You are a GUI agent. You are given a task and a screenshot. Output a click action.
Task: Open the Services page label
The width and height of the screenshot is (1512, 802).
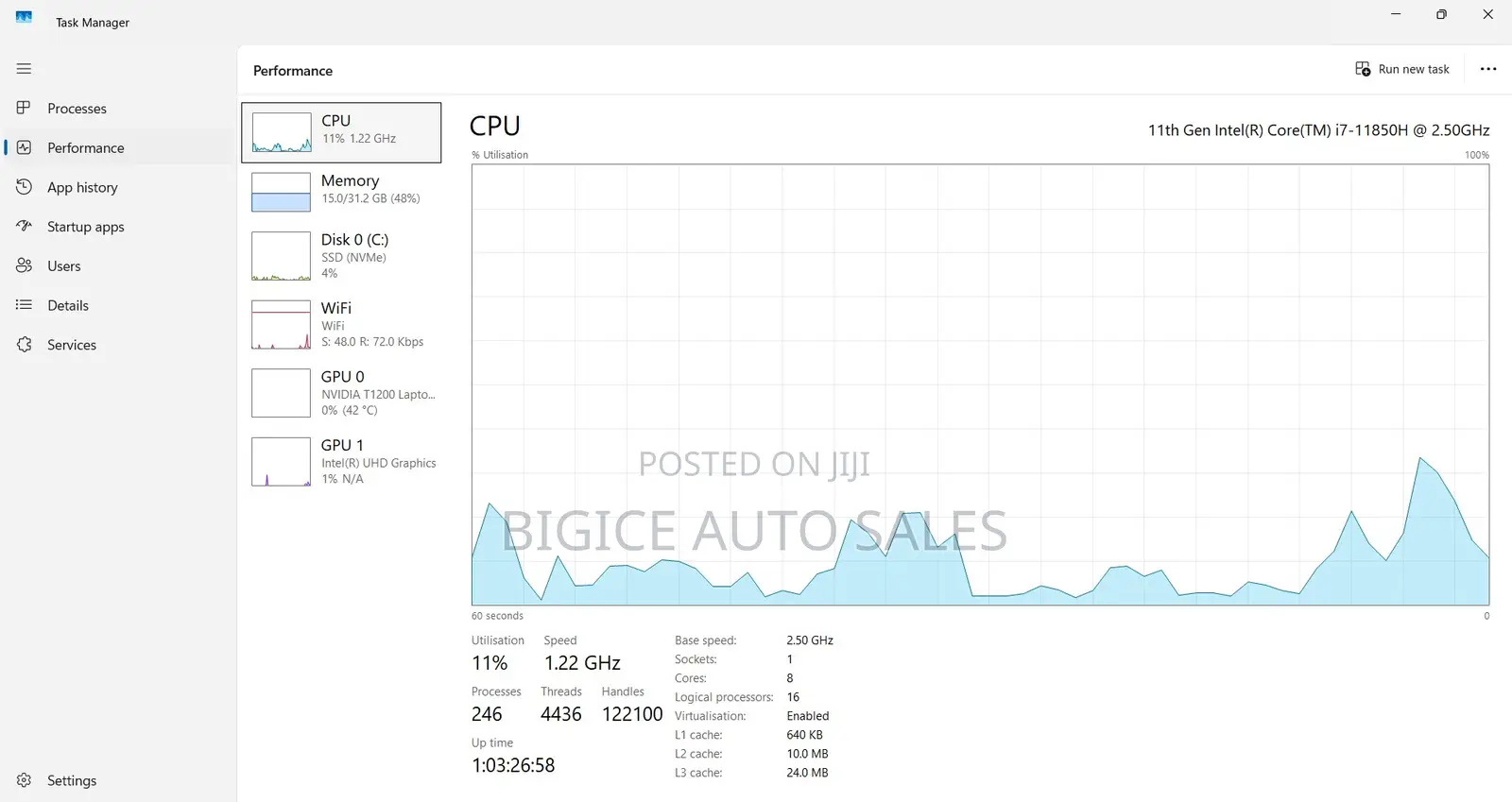pos(72,345)
